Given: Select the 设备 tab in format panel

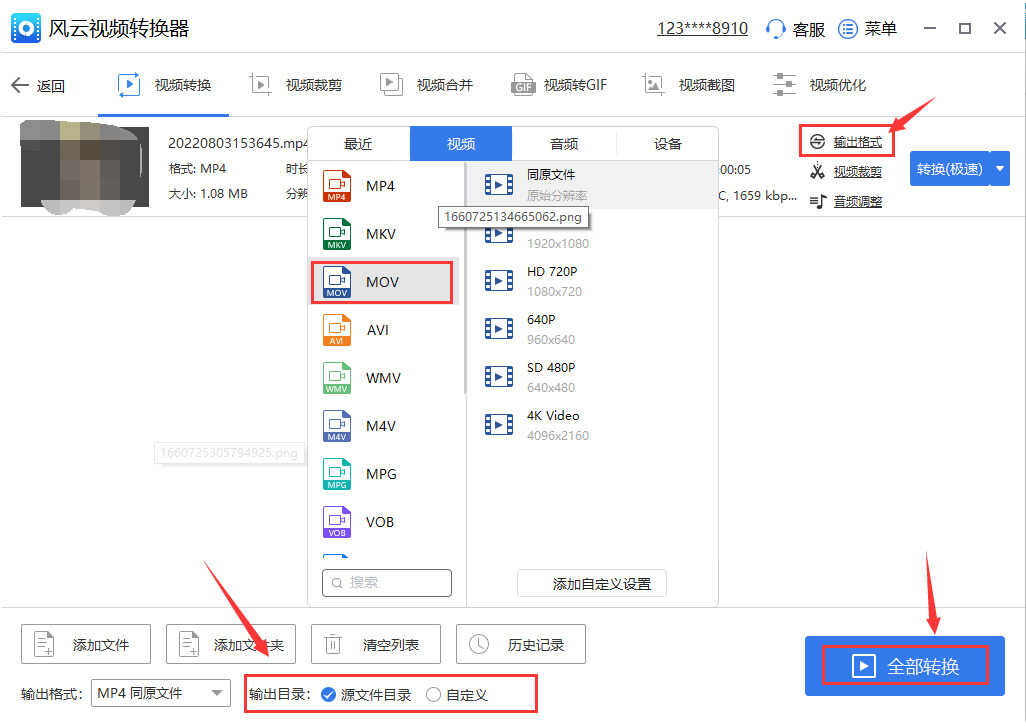Looking at the screenshot, I should (667, 144).
